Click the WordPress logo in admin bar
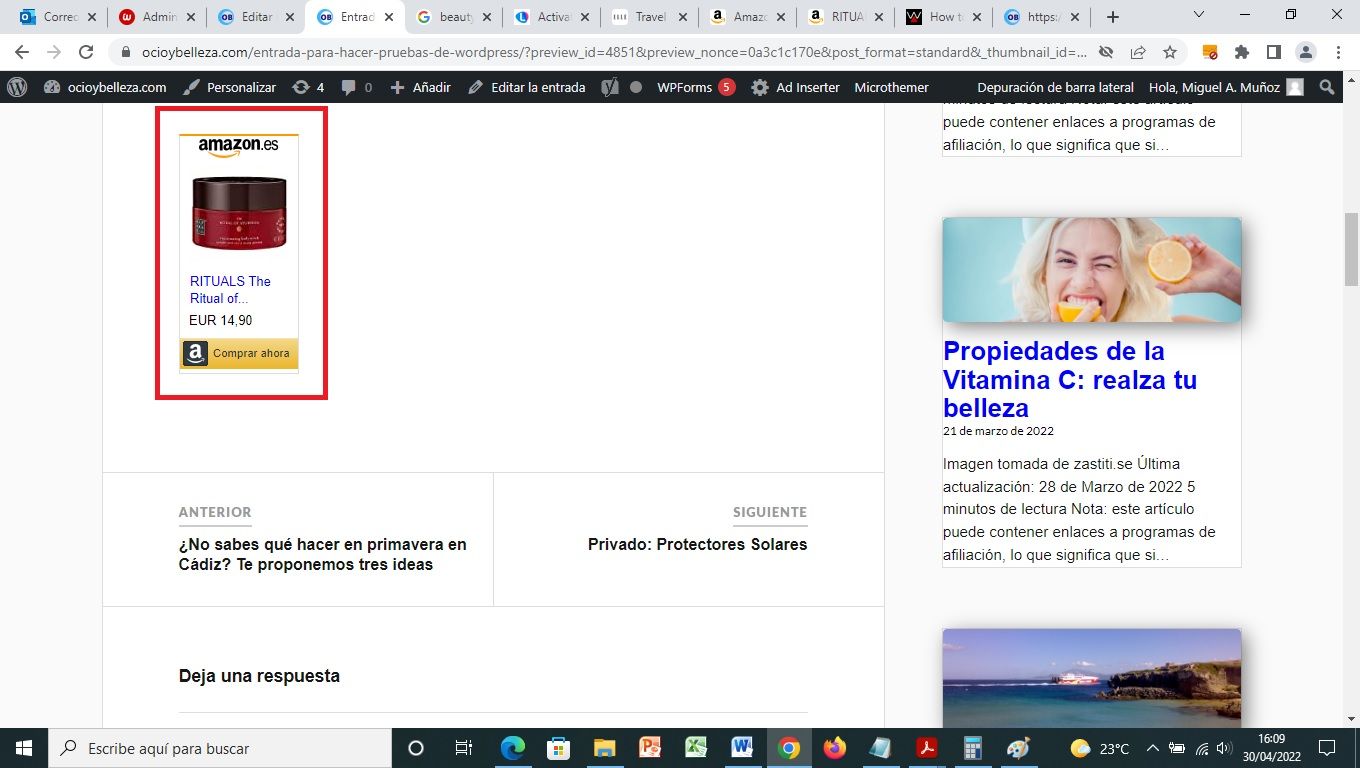1360x768 pixels. pos(17,87)
